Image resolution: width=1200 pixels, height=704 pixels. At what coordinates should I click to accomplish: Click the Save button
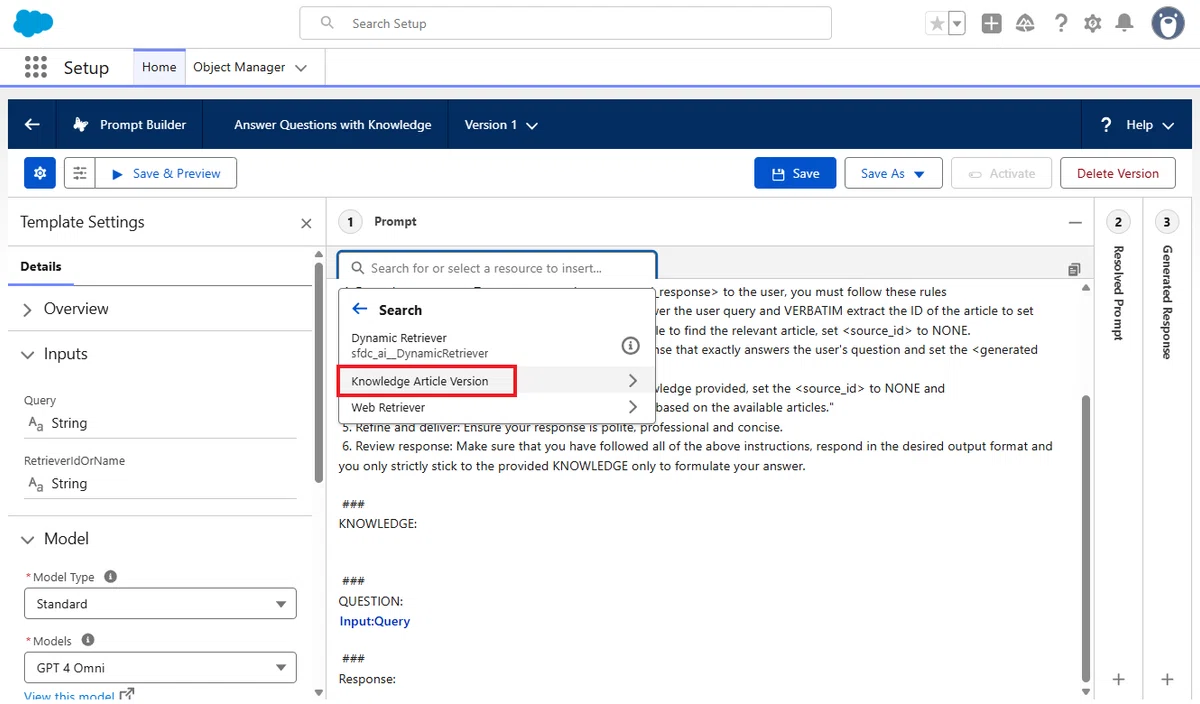[x=795, y=173]
